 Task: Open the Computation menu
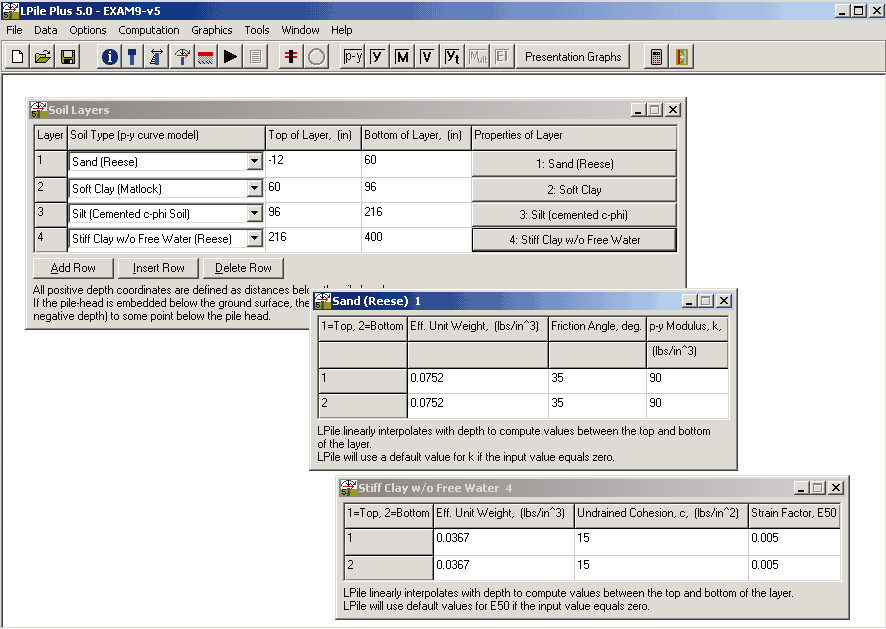[x=149, y=30]
